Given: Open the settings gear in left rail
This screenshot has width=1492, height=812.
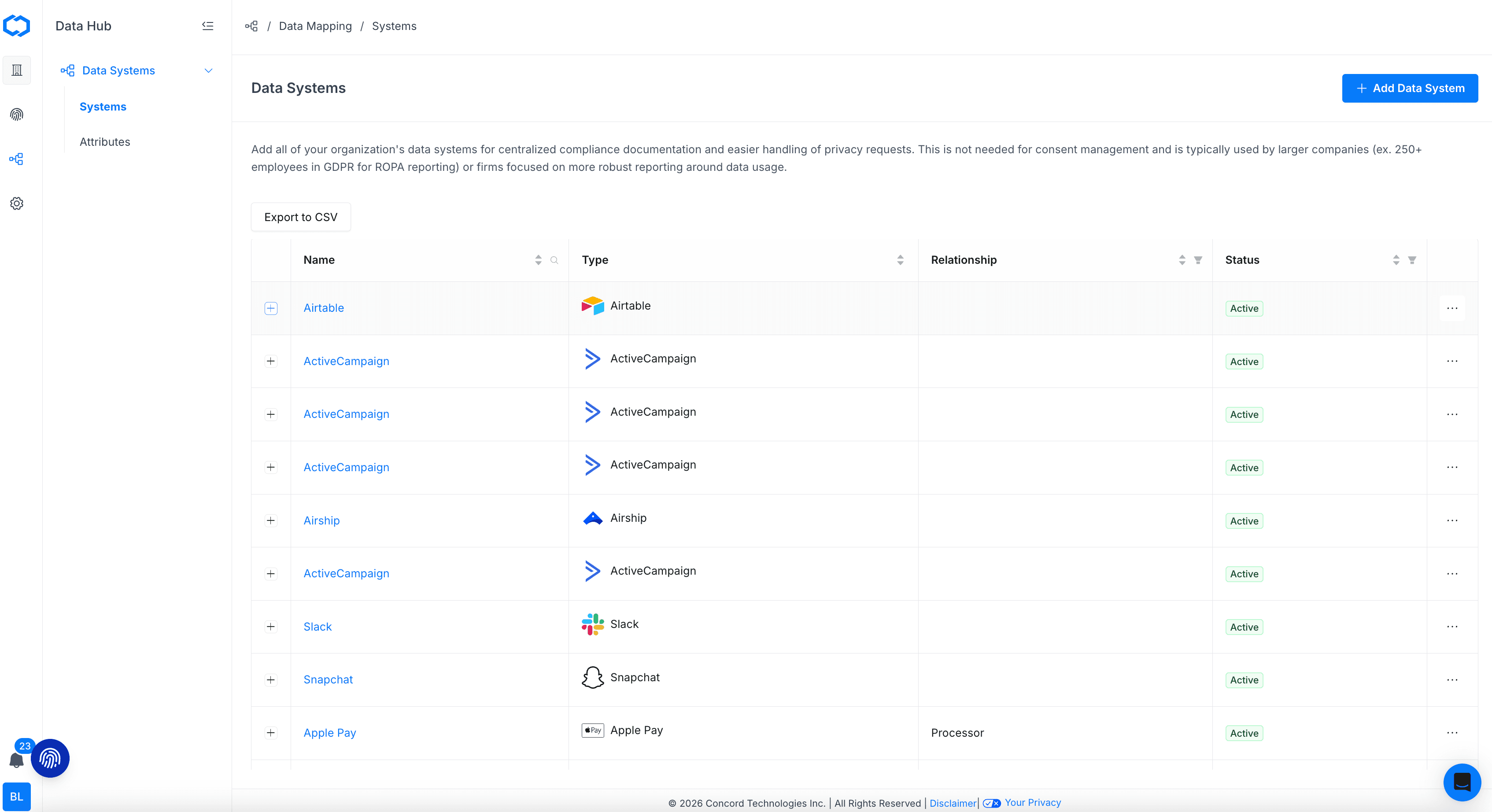Looking at the screenshot, I should tap(17, 203).
